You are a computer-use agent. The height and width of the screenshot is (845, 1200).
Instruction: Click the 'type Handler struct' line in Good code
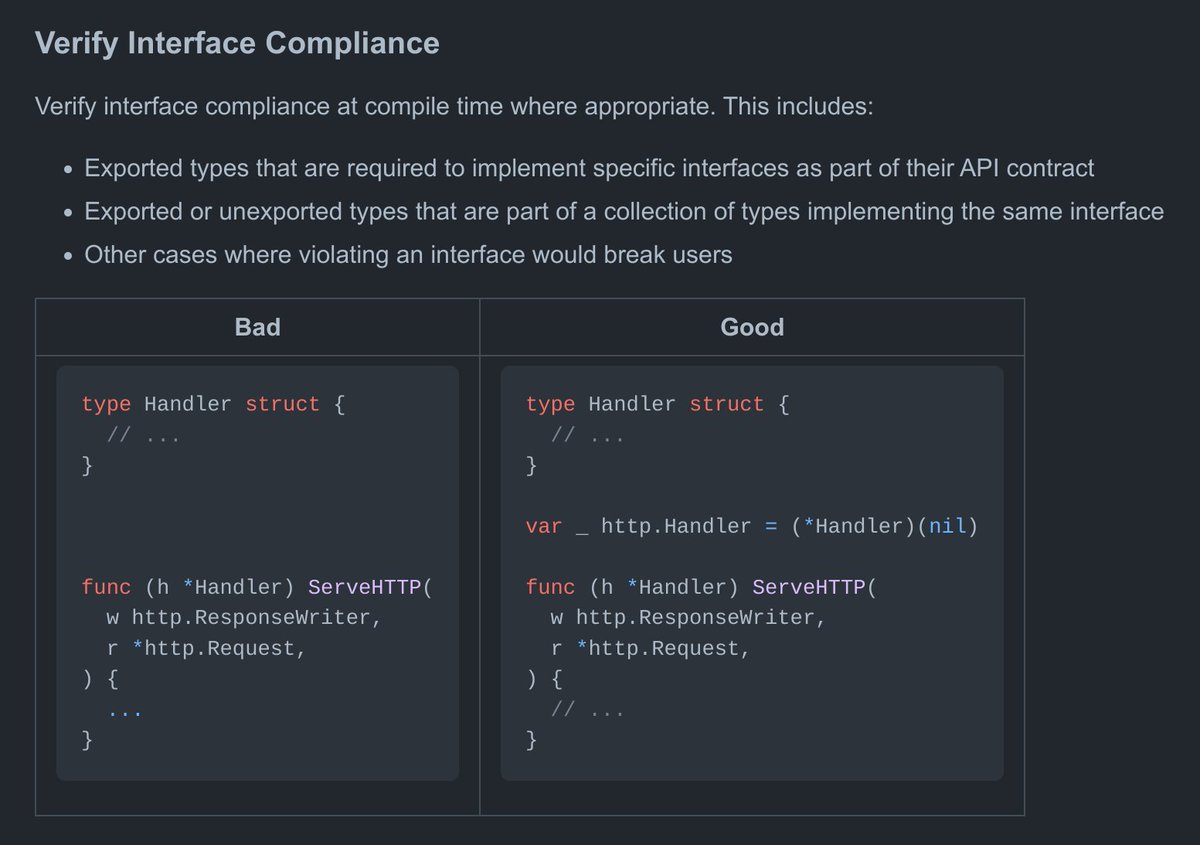658,405
